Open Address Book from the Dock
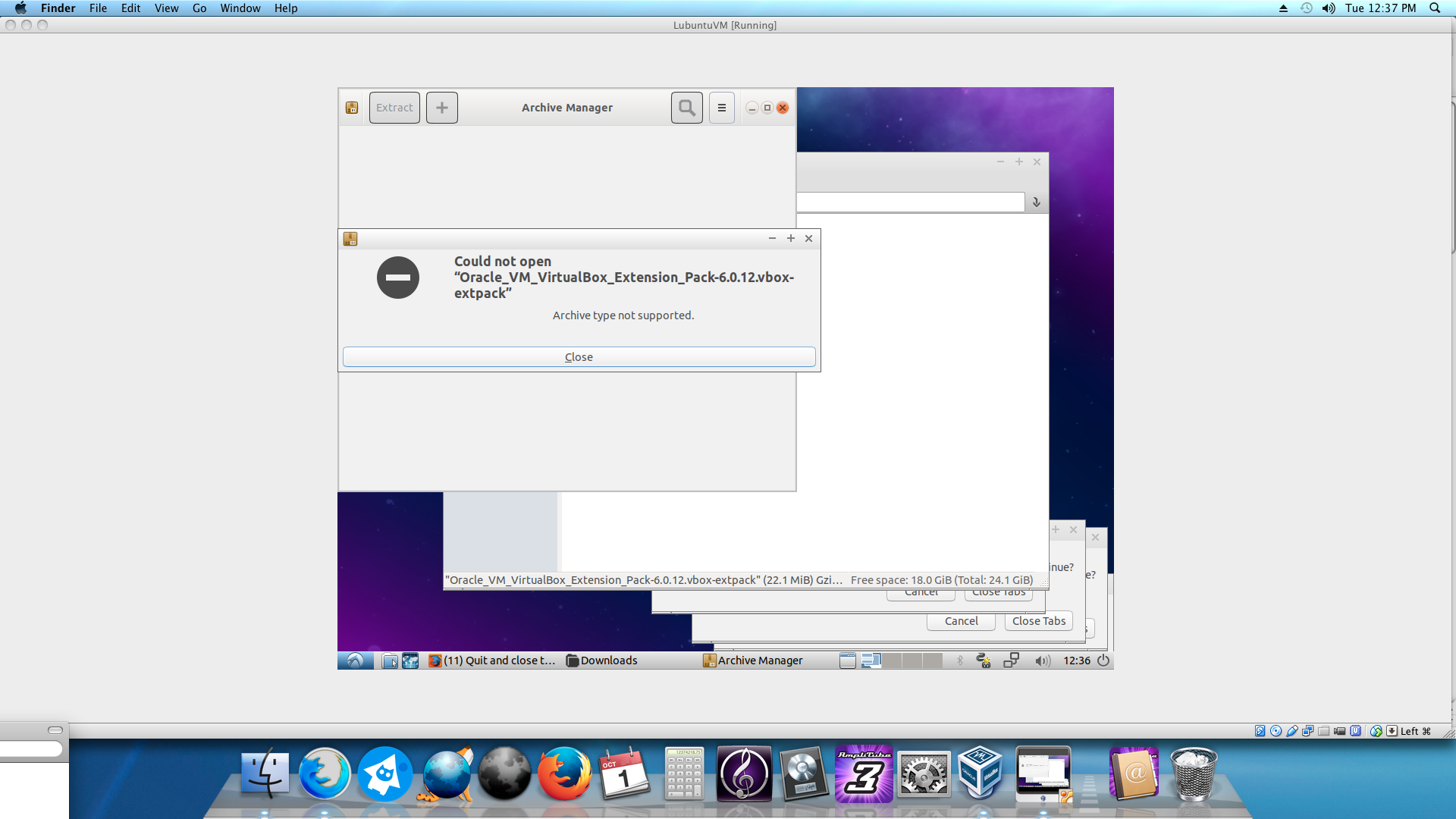 [1134, 774]
